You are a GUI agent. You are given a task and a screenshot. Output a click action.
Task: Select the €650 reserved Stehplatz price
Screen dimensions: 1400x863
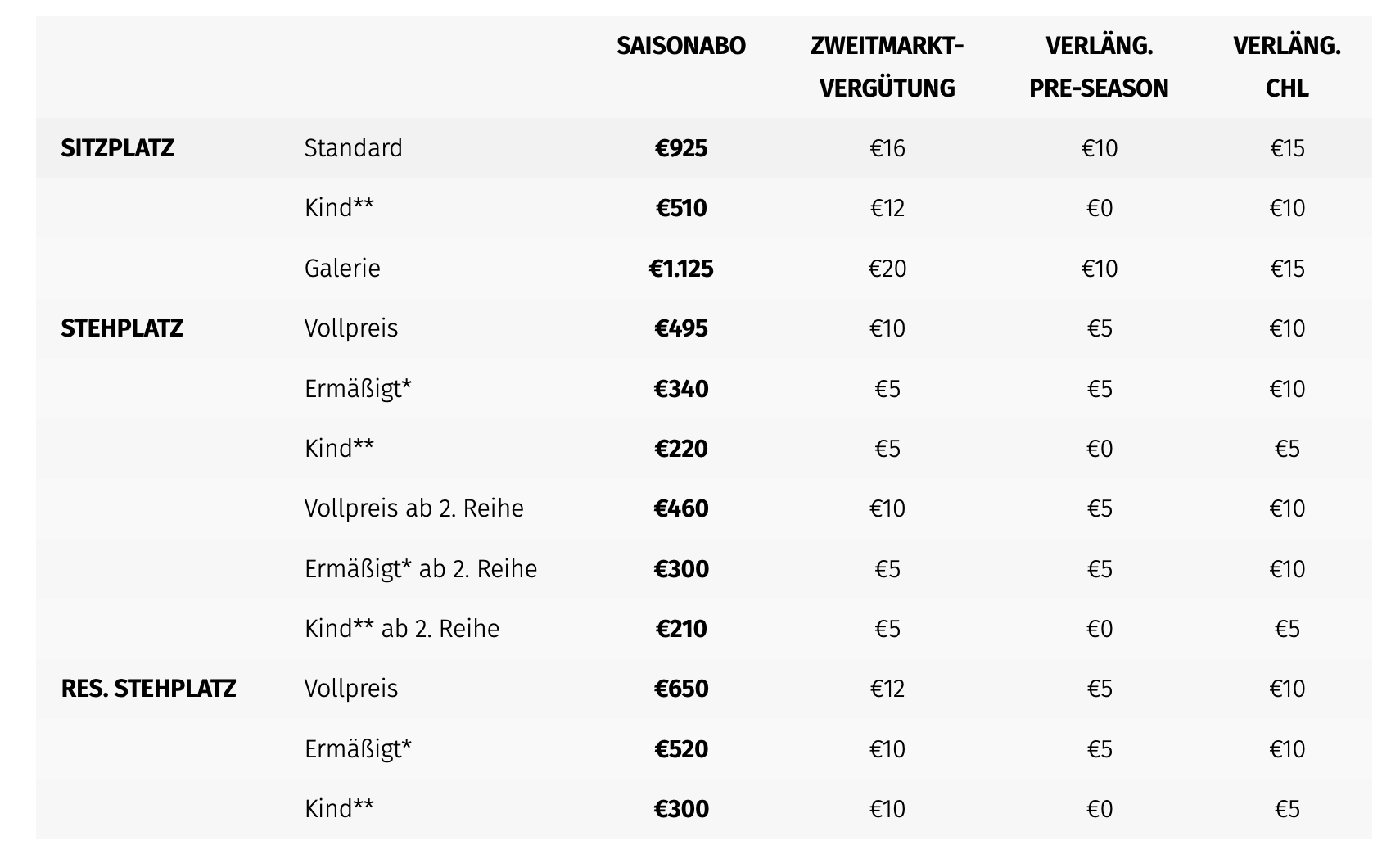point(681,689)
